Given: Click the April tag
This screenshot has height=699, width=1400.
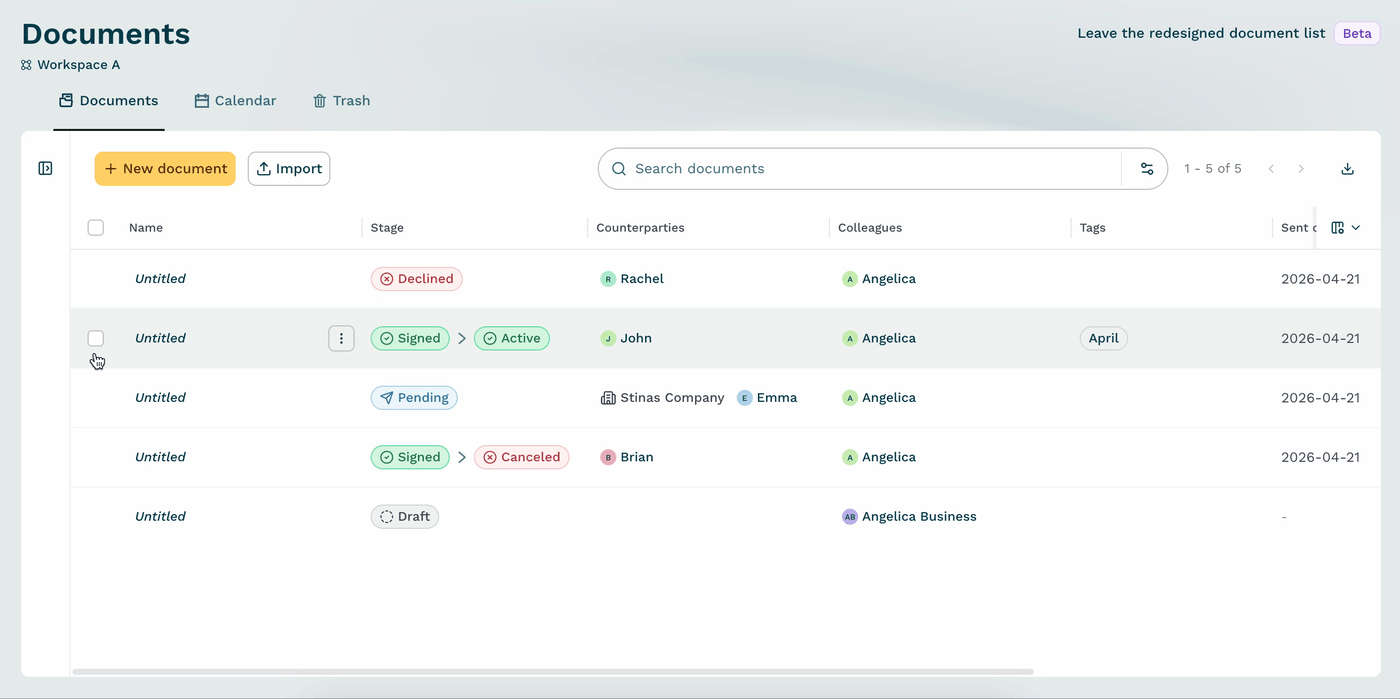Looking at the screenshot, I should 1104,338.
